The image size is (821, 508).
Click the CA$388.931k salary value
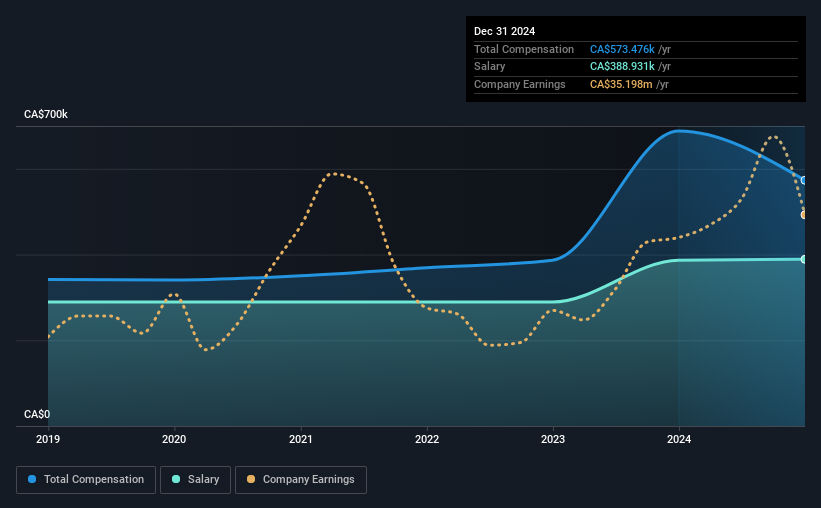click(x=622, y=67)
